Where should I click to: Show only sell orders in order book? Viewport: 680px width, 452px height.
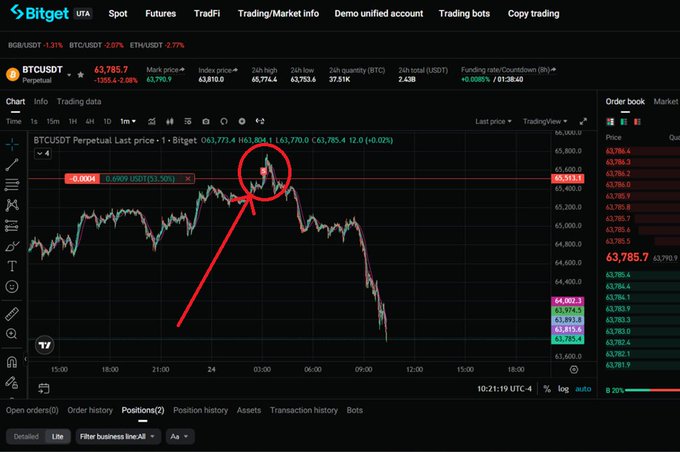[637, 122]
